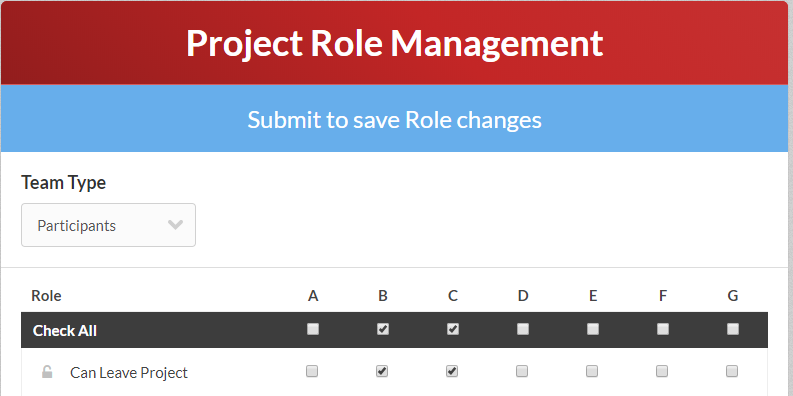793x396 pixels.
Task: Check the Check All box for column A
Action: 313,329
